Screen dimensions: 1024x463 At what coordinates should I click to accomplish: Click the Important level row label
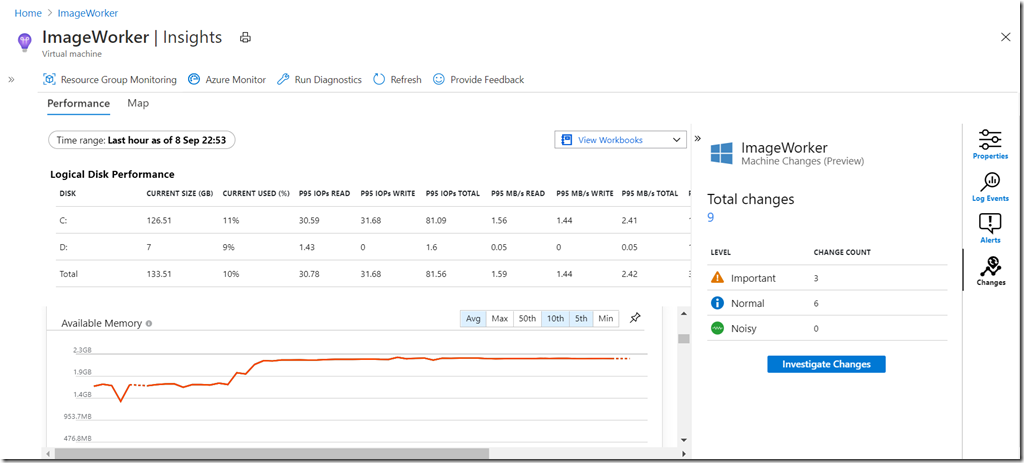[754, 278]
